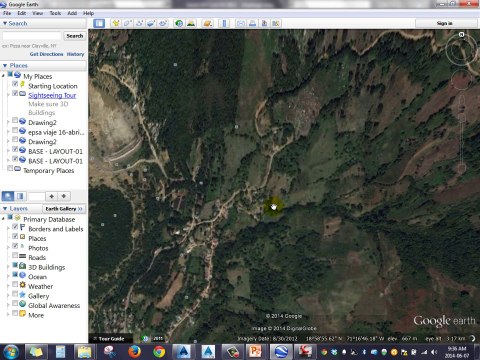Screen dimensions: 480x360
Task: Toggle the 3D Buildings layer checkbox
Action: pos(15,265)
